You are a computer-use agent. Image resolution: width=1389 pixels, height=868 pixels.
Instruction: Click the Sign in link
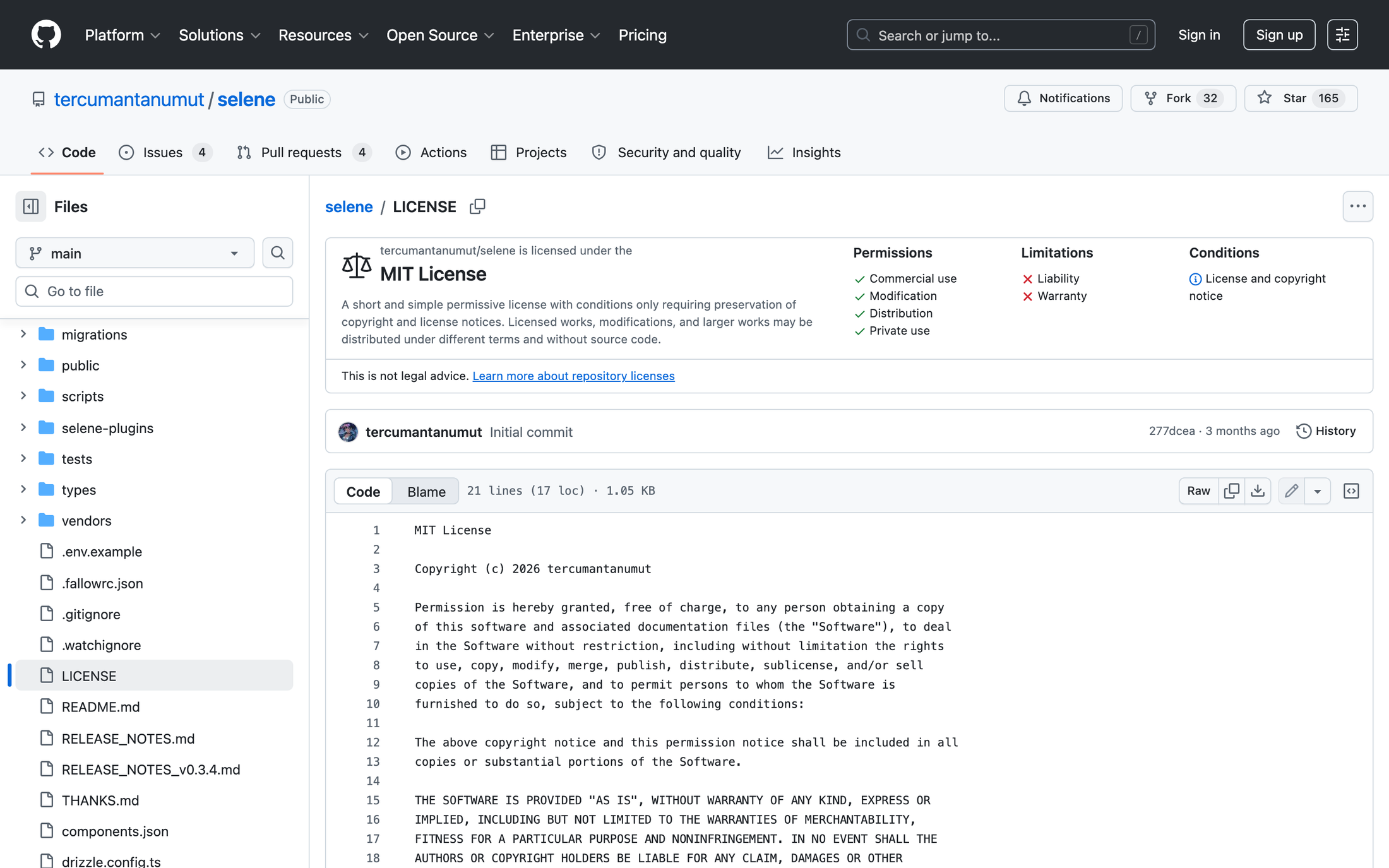coord(1199,35)
